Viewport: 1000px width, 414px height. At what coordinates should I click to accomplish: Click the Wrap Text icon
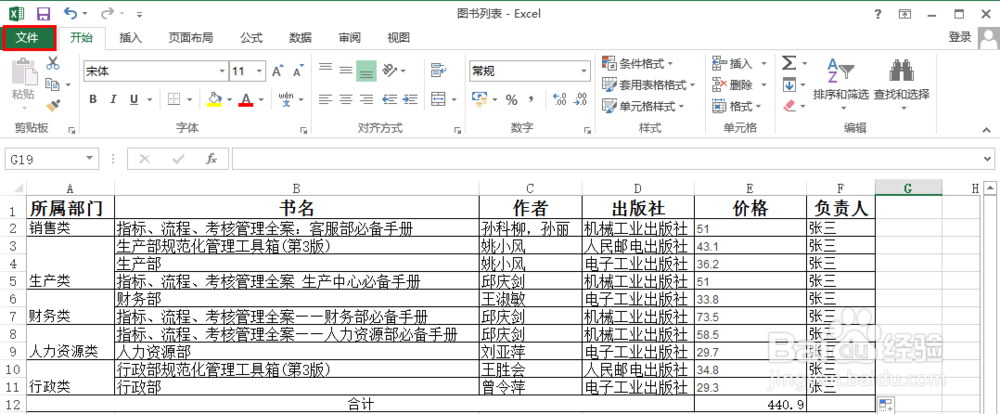(438, 70)
